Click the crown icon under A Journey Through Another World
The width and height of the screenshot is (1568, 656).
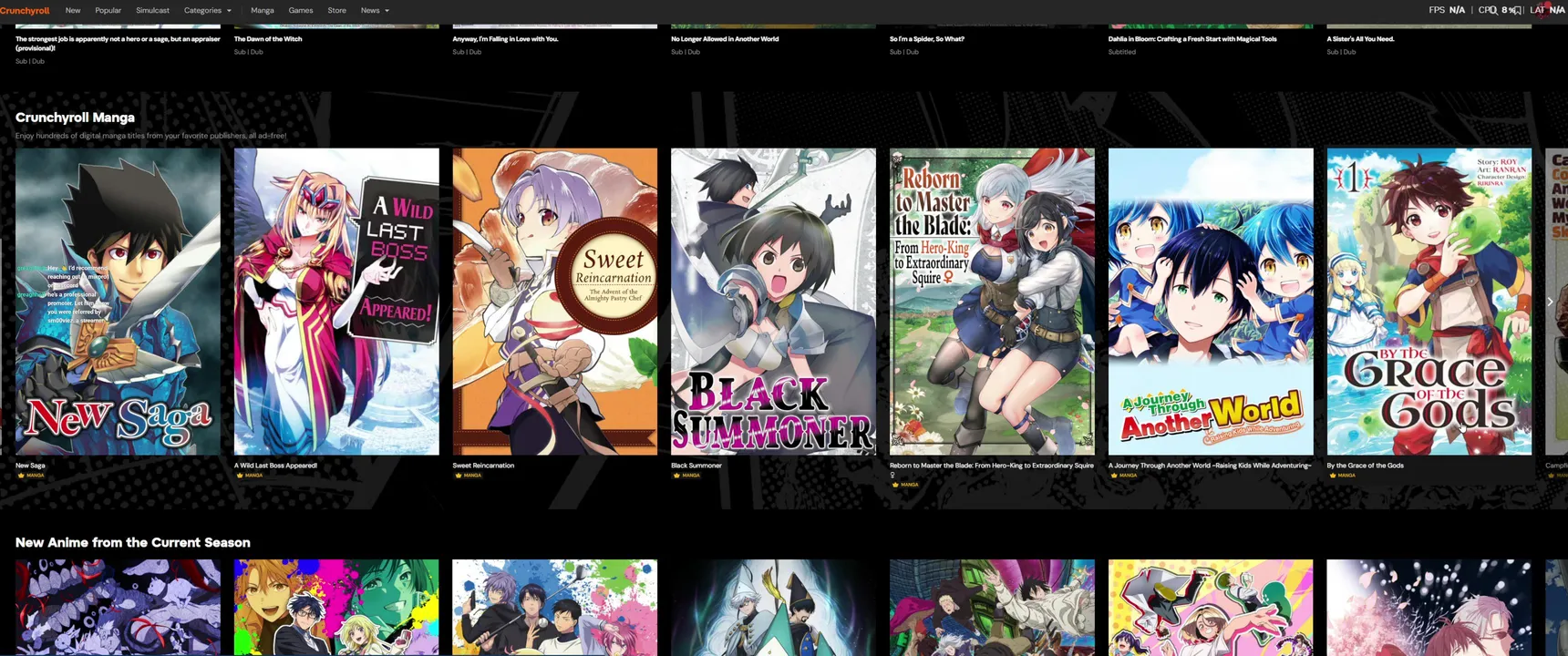point(1114,476)
